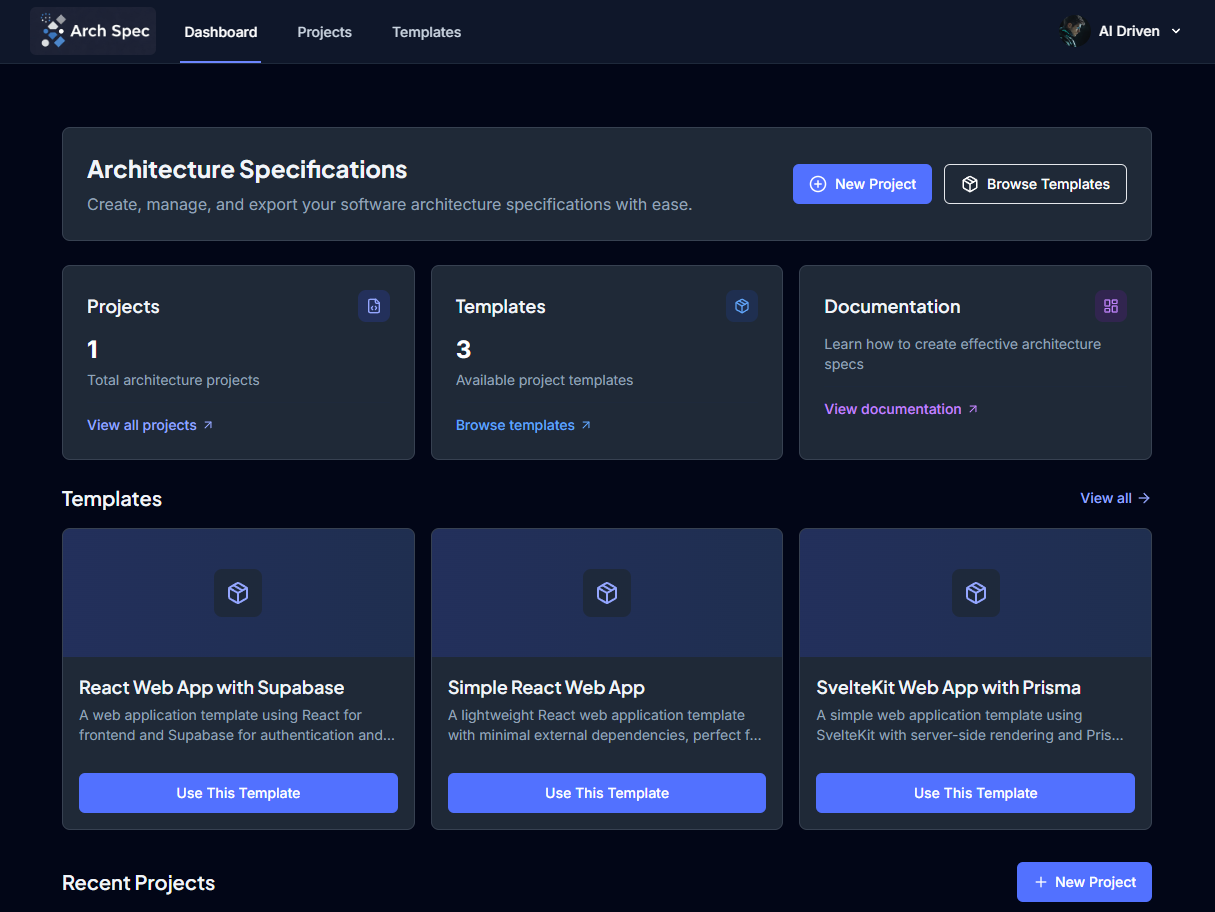Click the AI Driven username label
Viewport: 1215px width, 912px height.
tap(1129, 31)
